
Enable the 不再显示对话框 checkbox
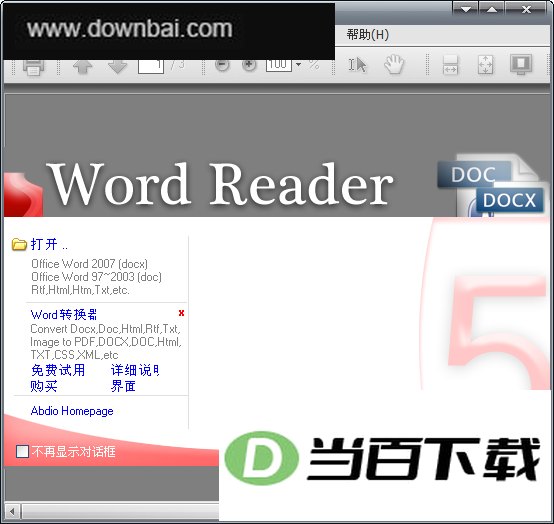(x=23, y=452)
